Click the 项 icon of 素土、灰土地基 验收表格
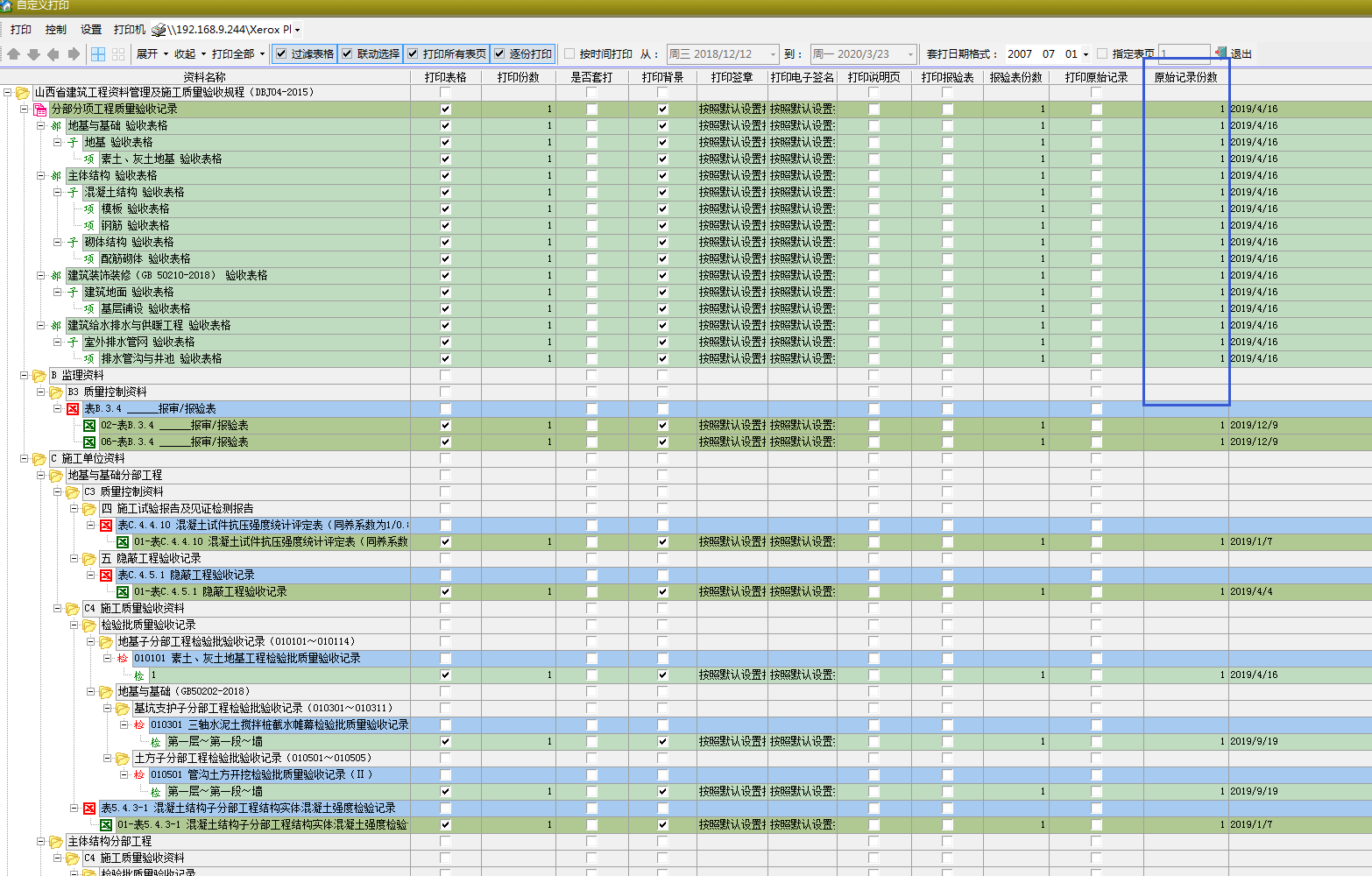This screenshot has height=876, width=1372. [89, 159]
